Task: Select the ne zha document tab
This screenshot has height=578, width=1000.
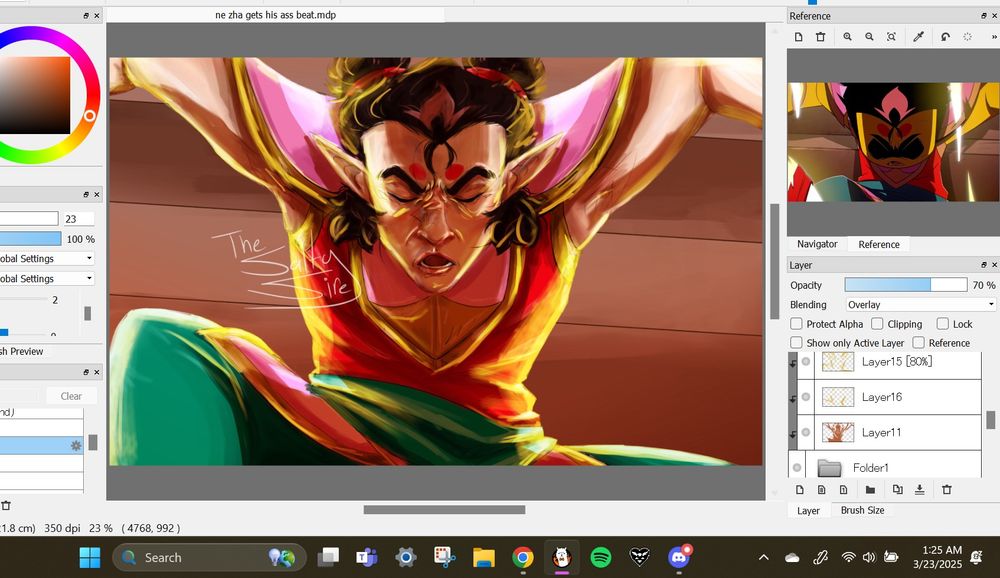Action: [276, 15]
